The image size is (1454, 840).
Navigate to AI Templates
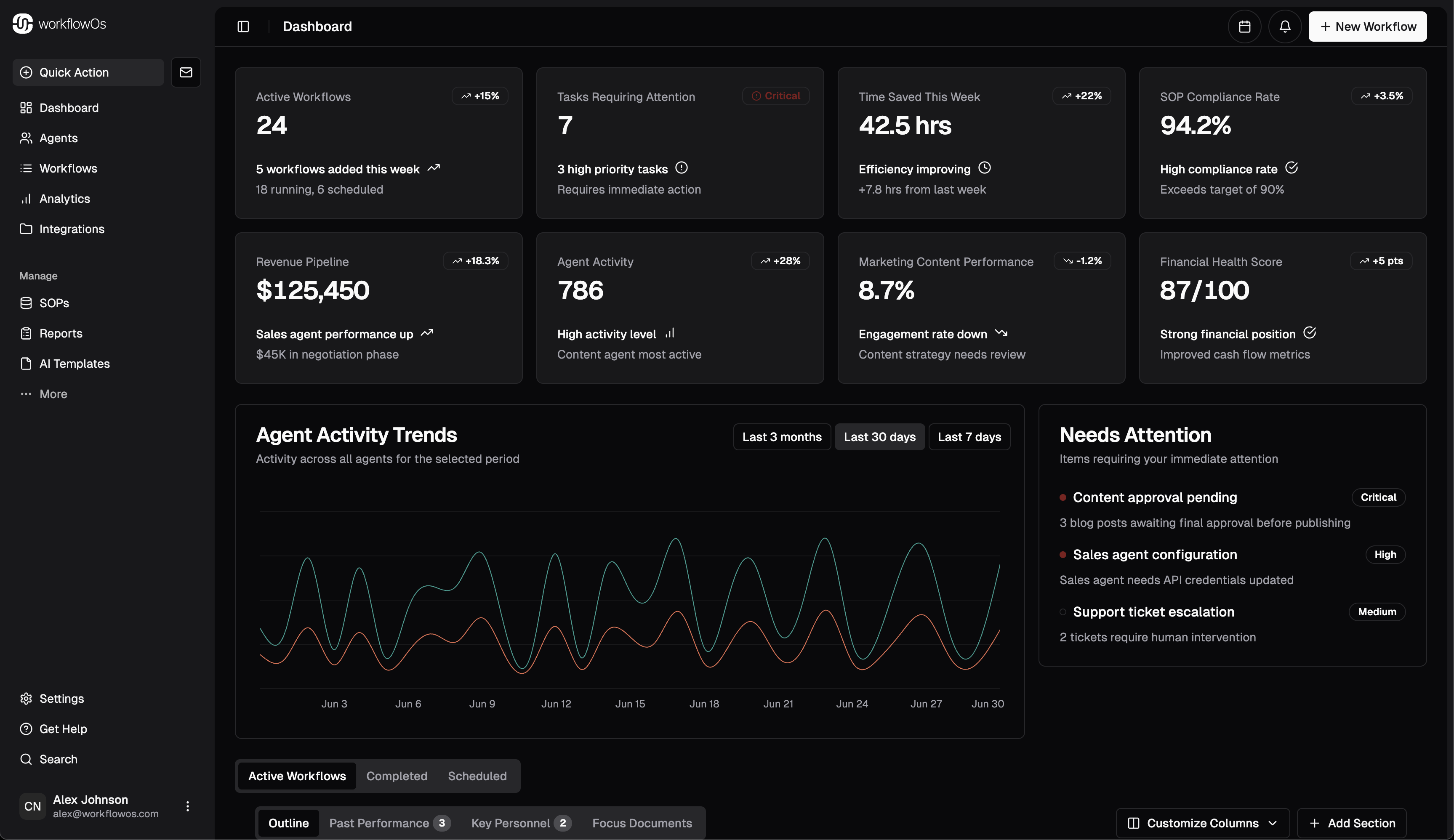click(x=75, y=364)
